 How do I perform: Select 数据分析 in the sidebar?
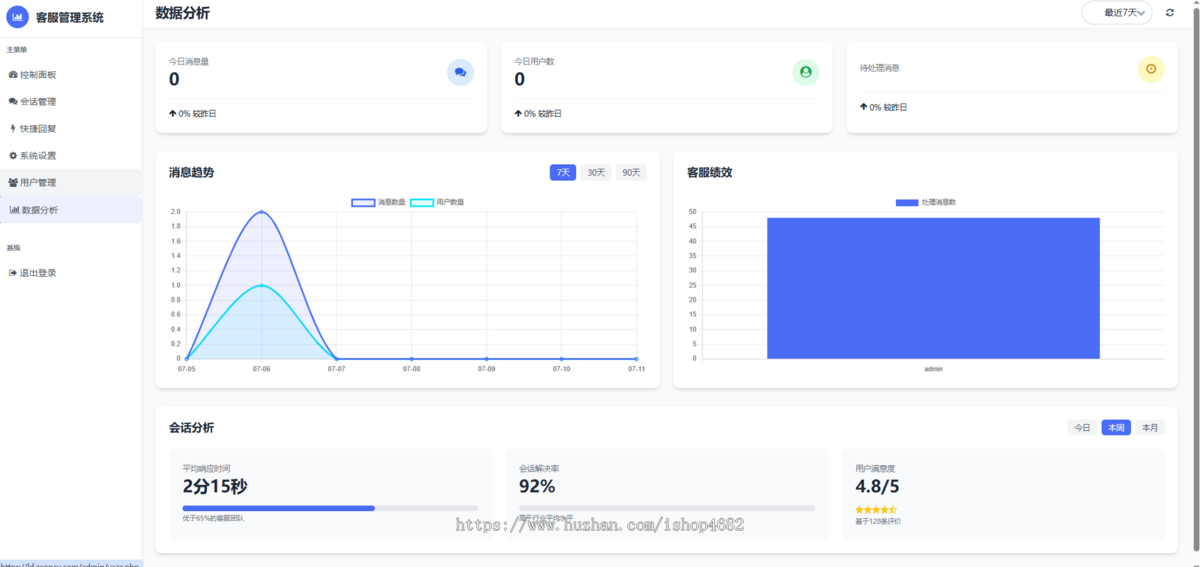[71, 210]
